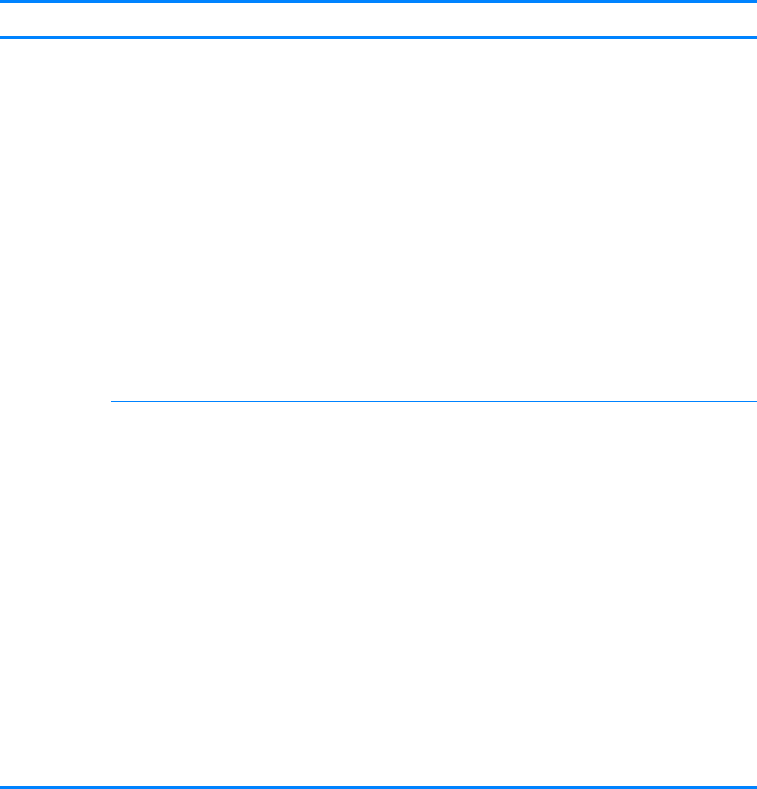The width and height of the screenshot is (757, 789).
Task: Click the empty left margin beside the thin divider
Action: point(55,402)
